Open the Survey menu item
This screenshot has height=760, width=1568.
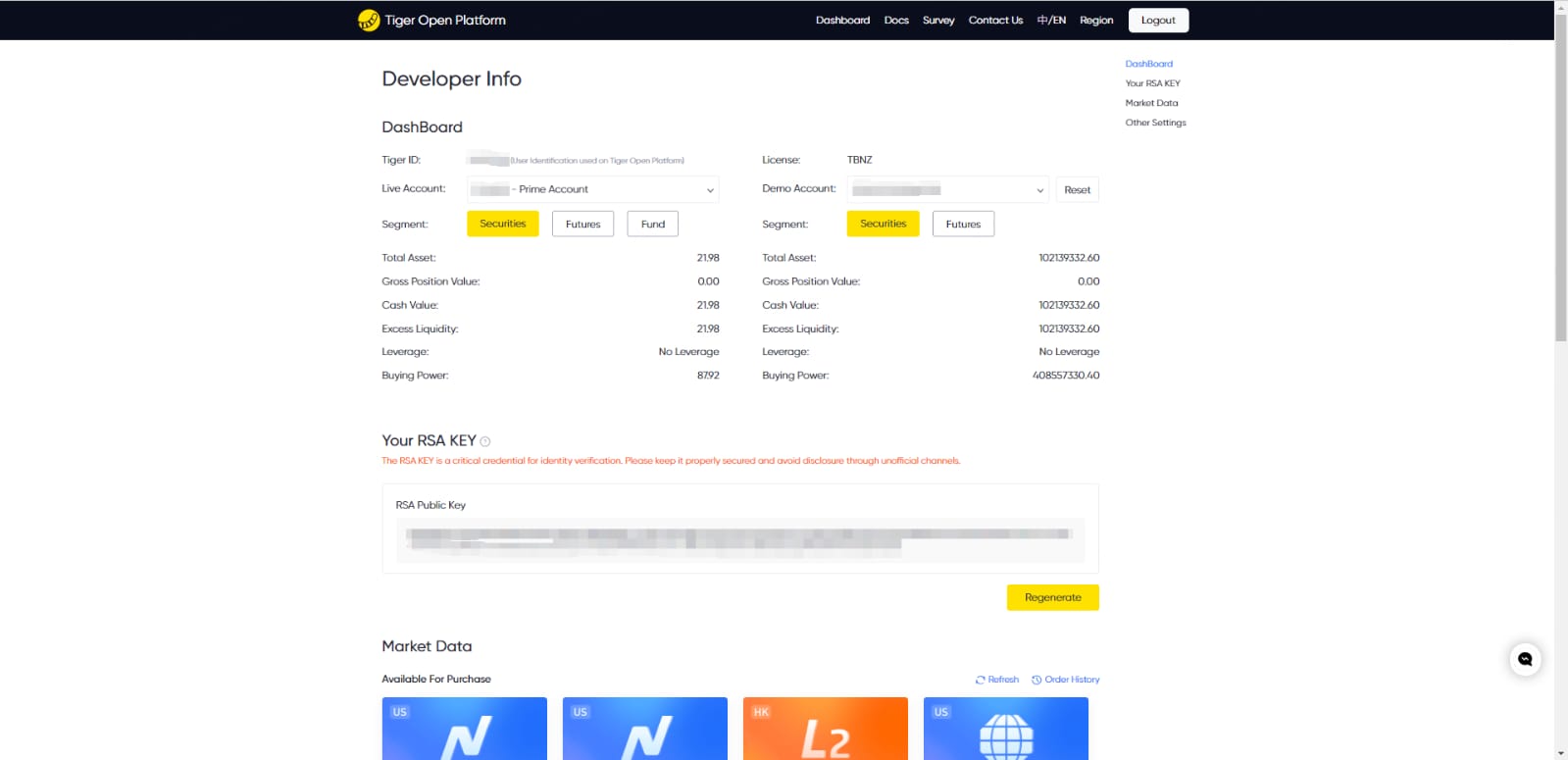(x=938, y=20)
